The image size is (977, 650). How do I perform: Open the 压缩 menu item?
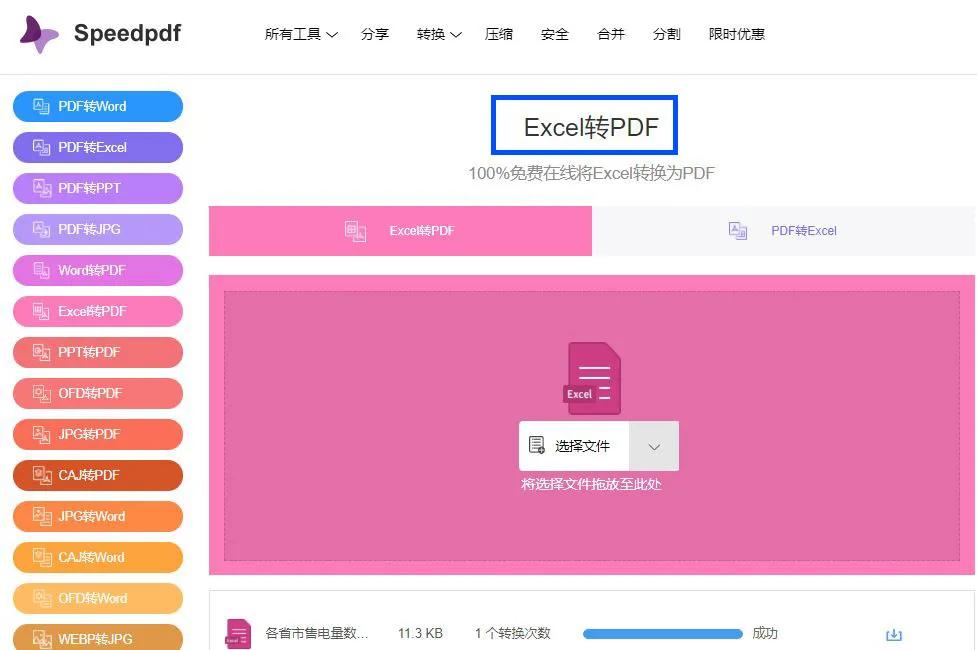click(498, 33)
